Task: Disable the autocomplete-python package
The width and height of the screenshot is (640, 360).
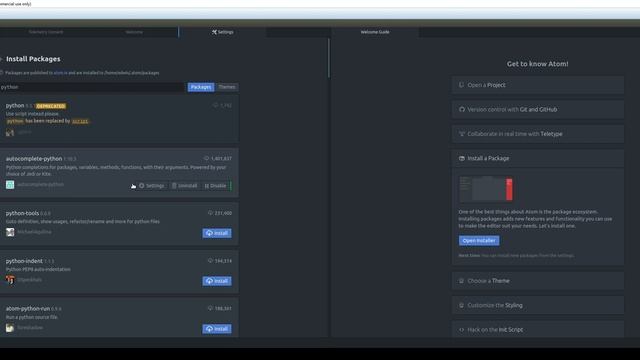Action: click(215, 186)
